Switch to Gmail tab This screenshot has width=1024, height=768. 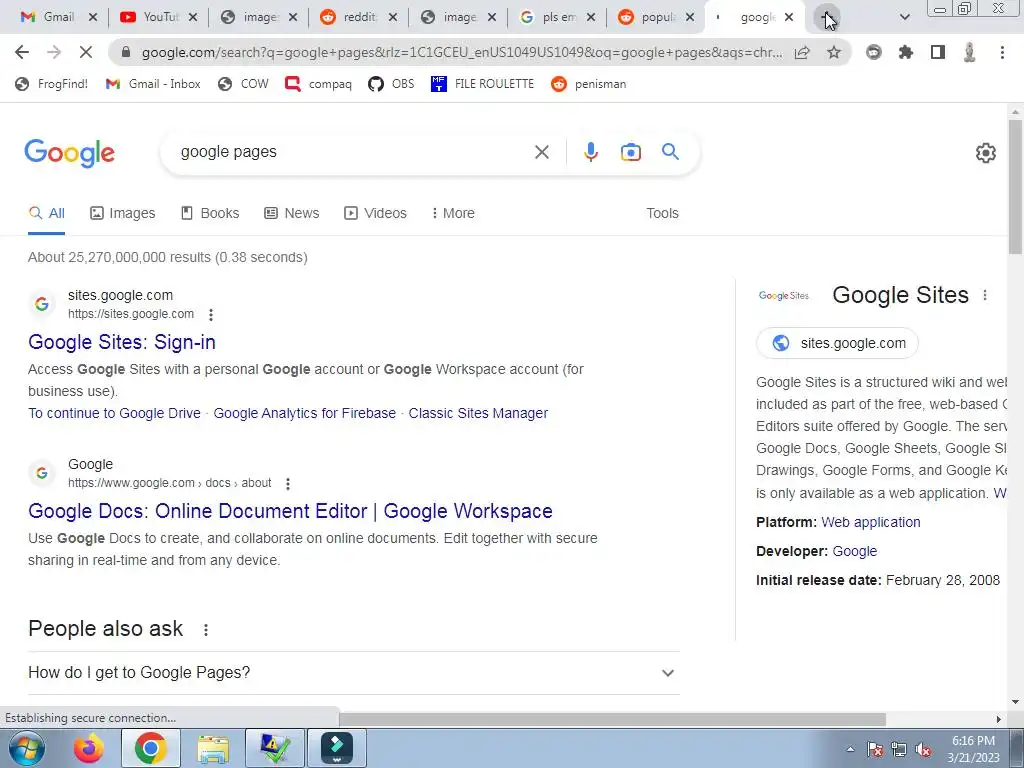(x=57, y=18)
